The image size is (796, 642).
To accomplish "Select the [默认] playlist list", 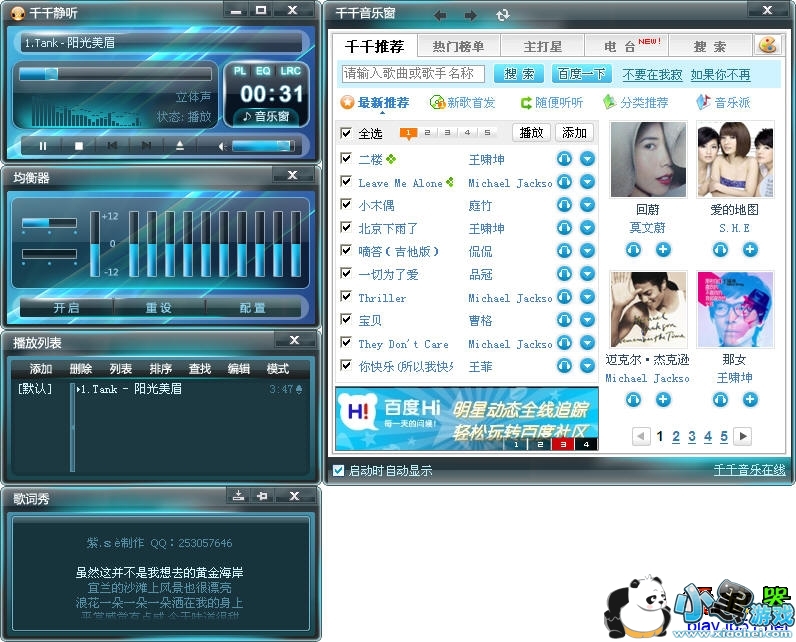I will [35, 389].
